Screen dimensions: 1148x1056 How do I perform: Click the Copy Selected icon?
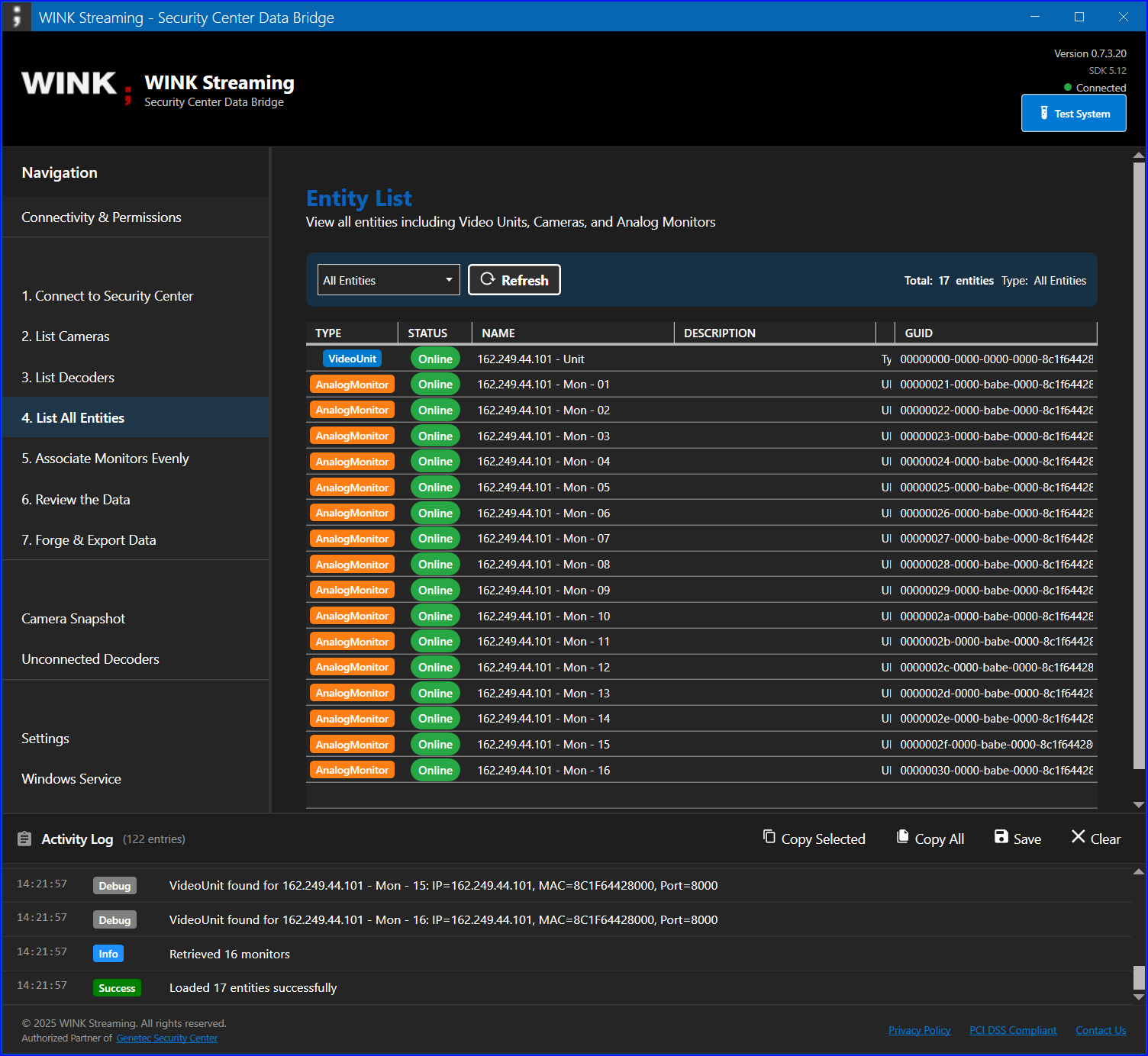tap(769, 837)
